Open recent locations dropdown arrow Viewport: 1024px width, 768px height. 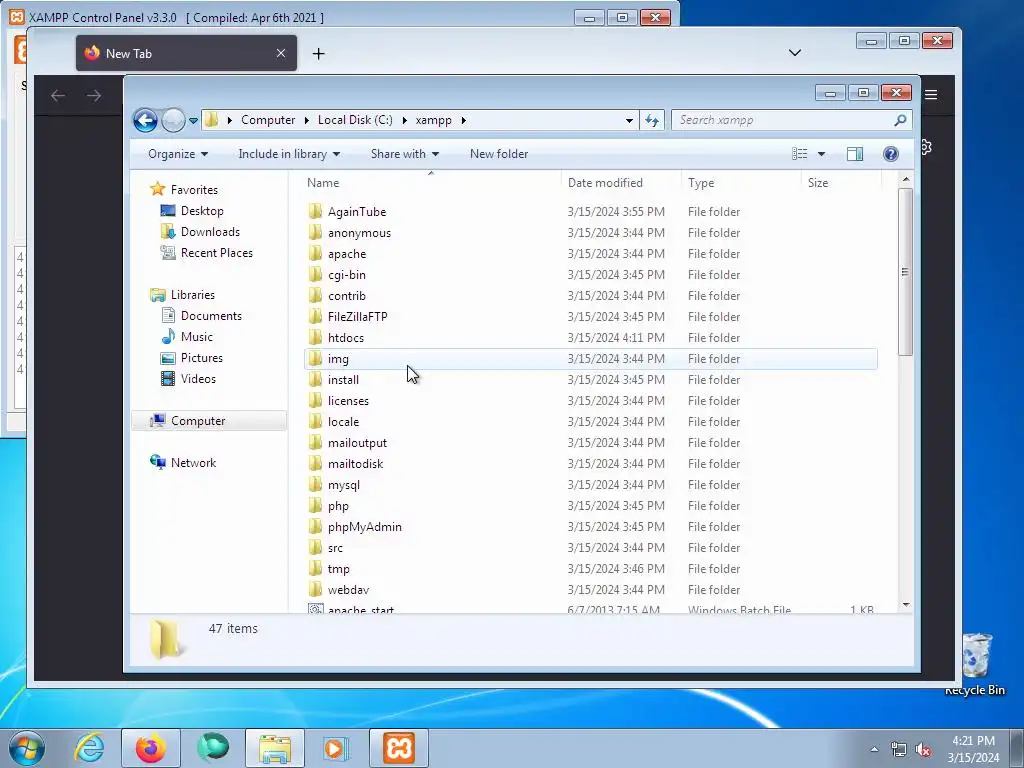click(x=193, y=121)
